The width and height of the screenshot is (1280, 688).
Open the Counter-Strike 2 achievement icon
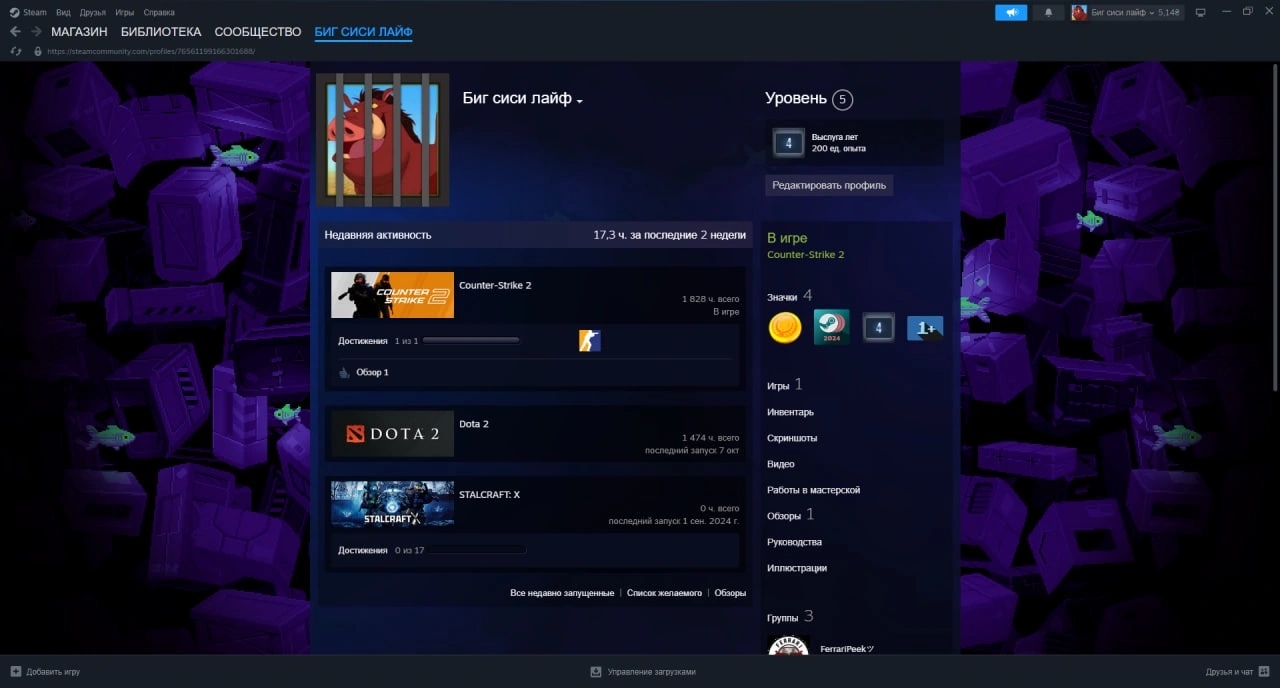pyautogui.click(x=590, y=341)
